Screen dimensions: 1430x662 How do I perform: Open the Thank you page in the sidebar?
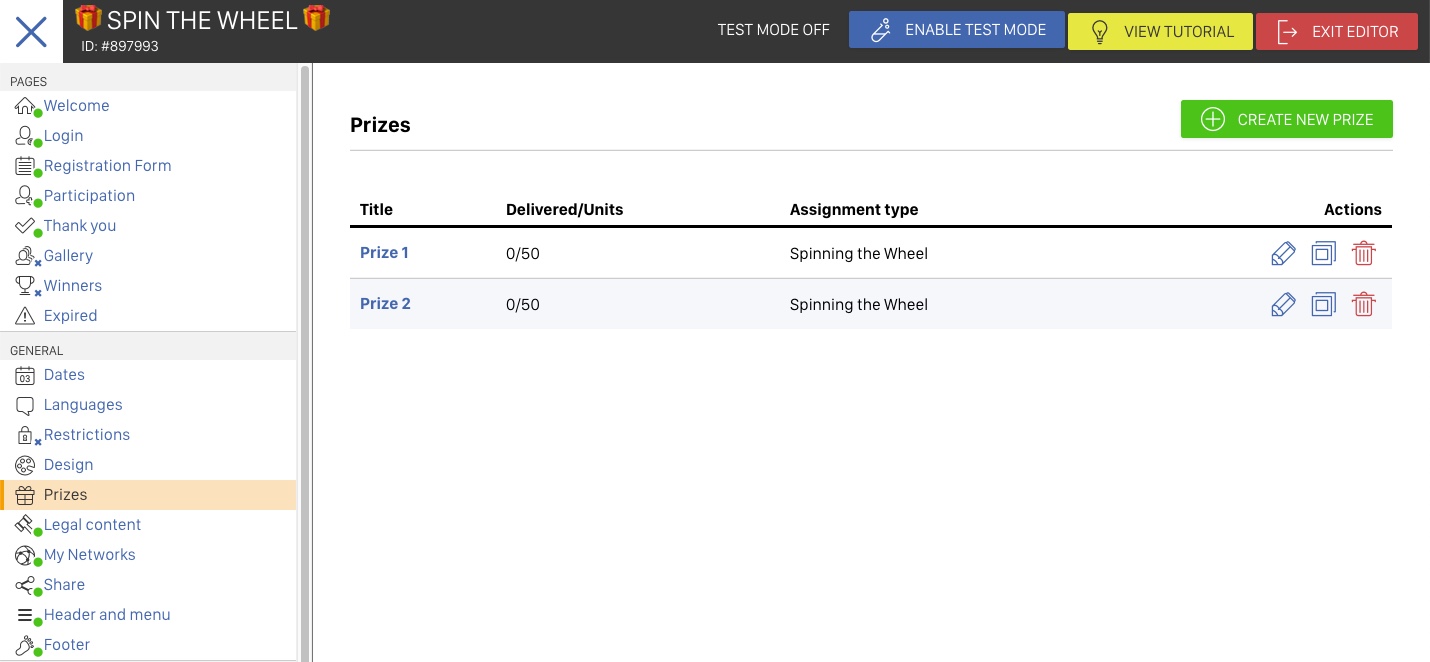tap(79, 225)
